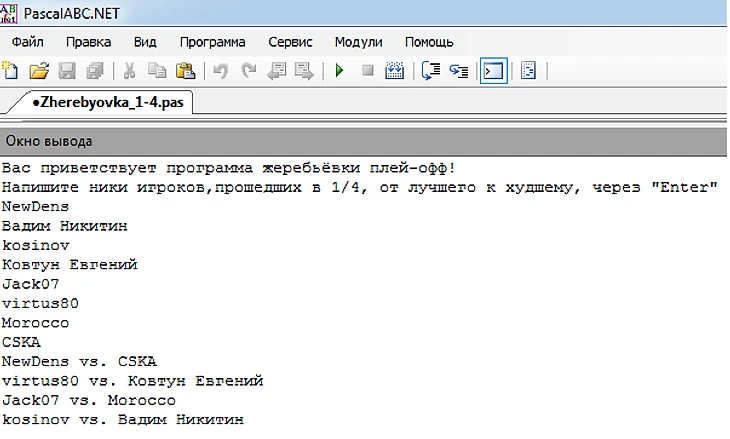Click the Navigate Backward icon
The width and height of the screenshot is (730, 439).
[x=277, y=71]
